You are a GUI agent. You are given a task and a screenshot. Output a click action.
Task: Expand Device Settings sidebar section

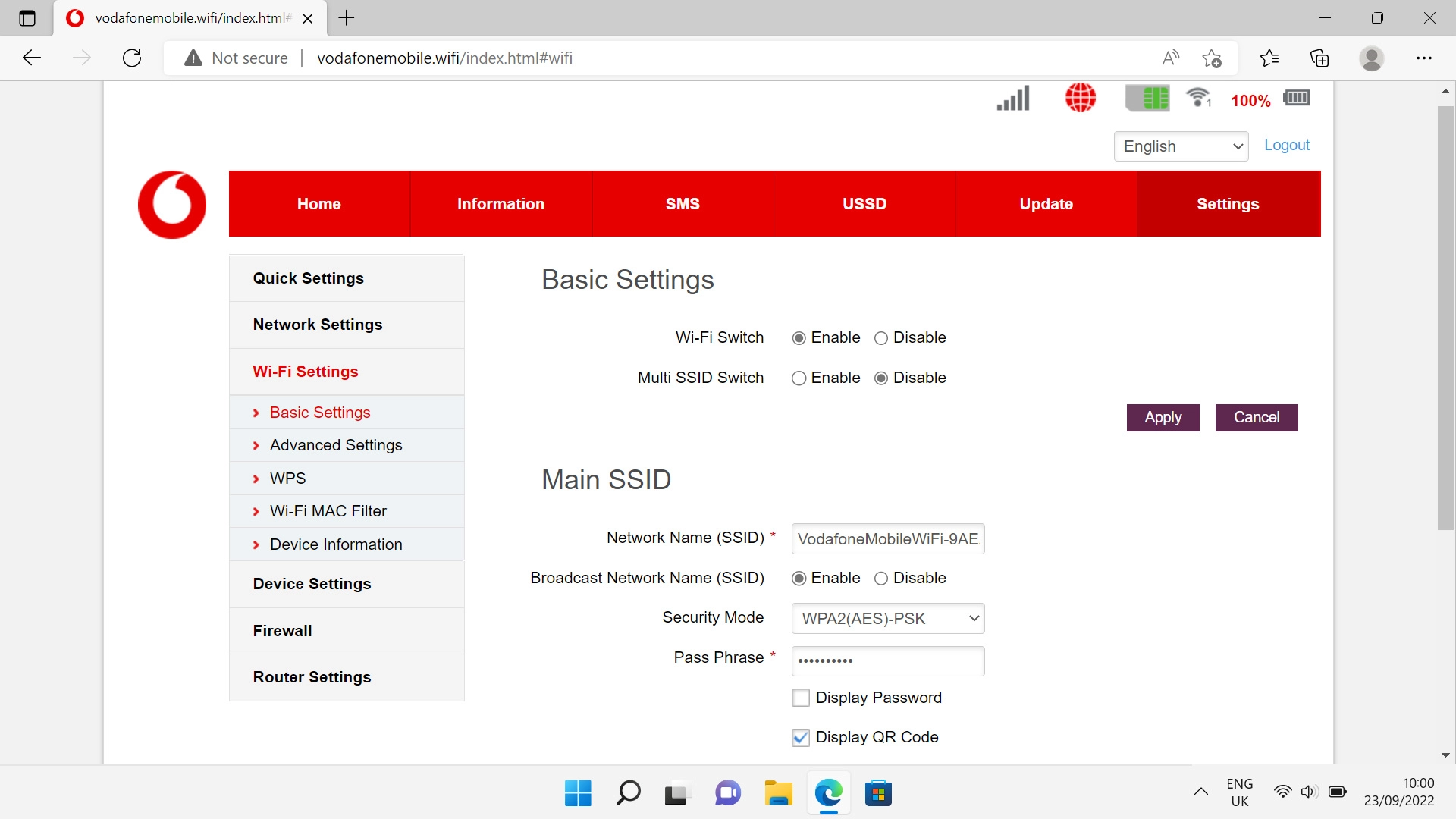point(312,584)
